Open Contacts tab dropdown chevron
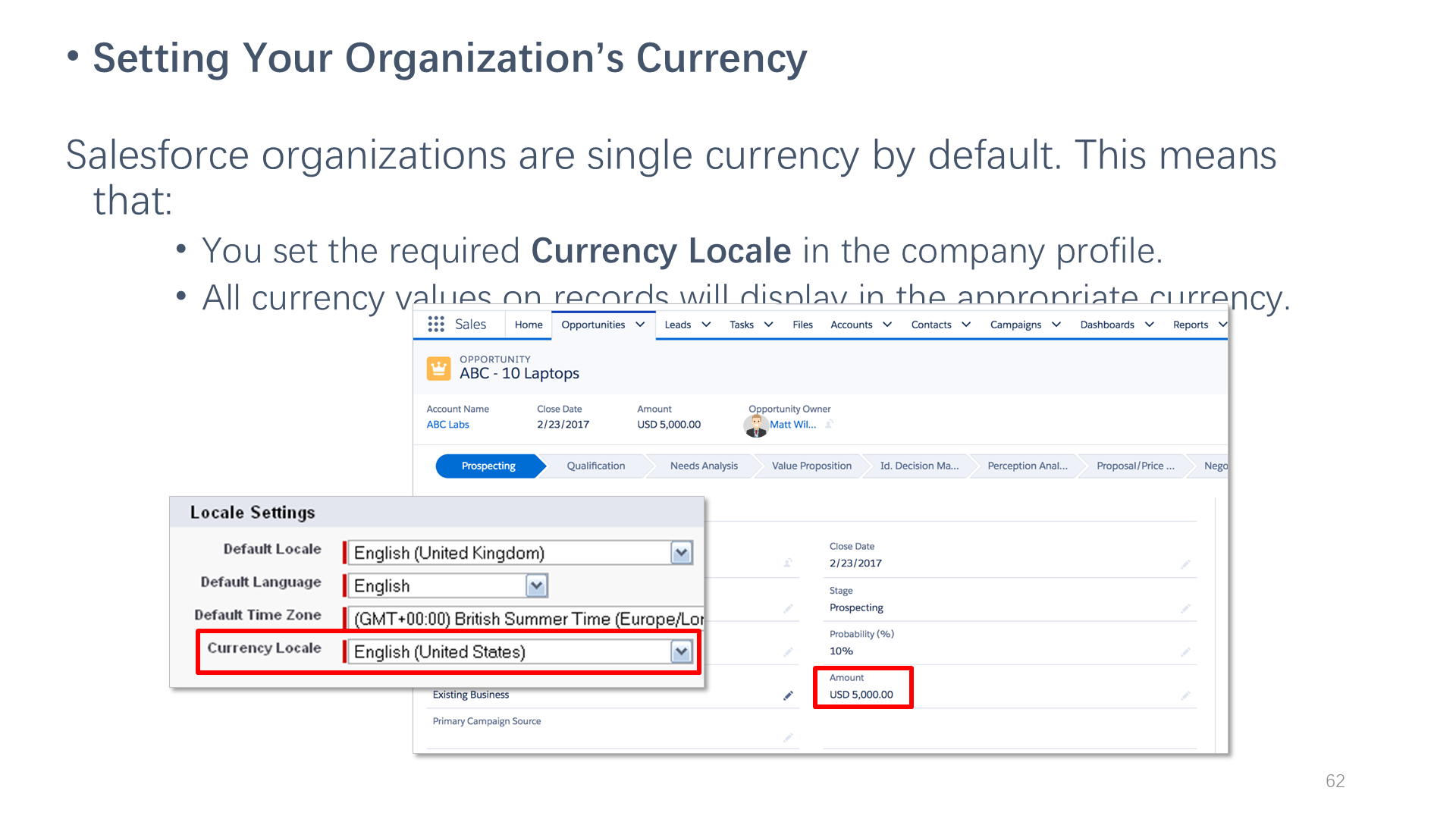Image resolution: width=1456 pixels, height=819 pixels. click(966, 325)
